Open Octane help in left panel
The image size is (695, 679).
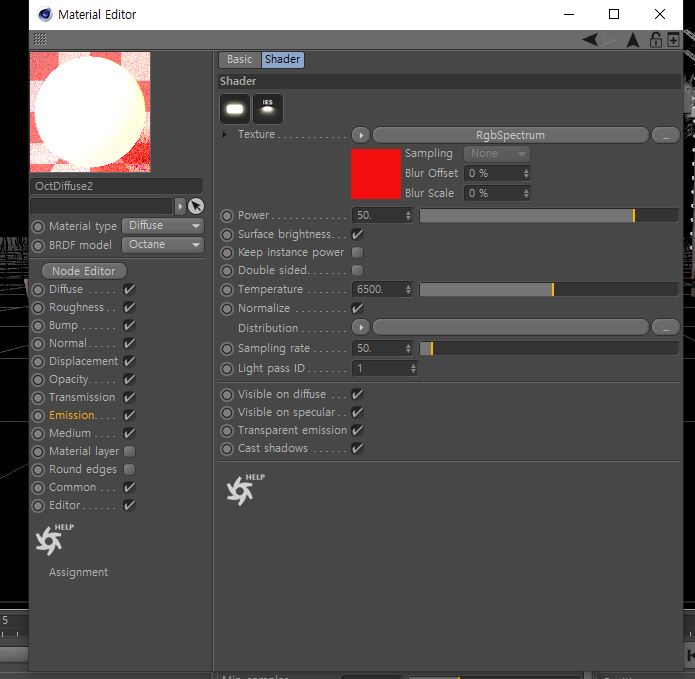(54, 539)
